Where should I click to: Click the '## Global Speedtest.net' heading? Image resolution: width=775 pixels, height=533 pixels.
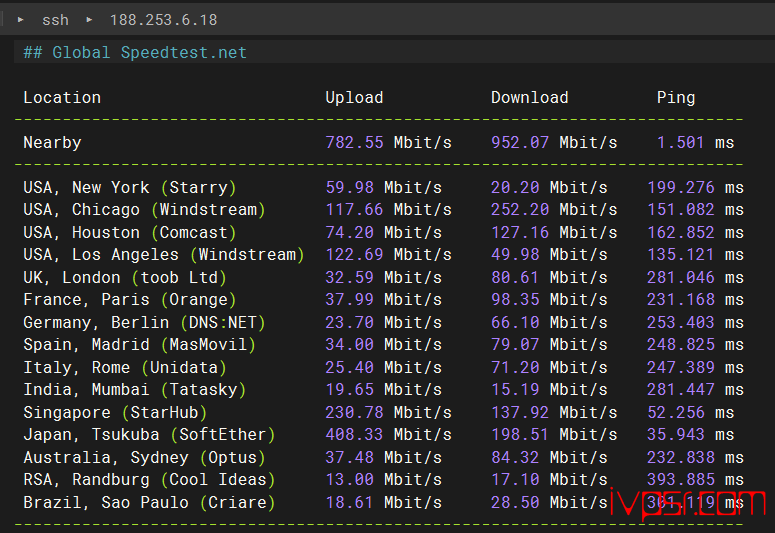(x=135, y=52)
